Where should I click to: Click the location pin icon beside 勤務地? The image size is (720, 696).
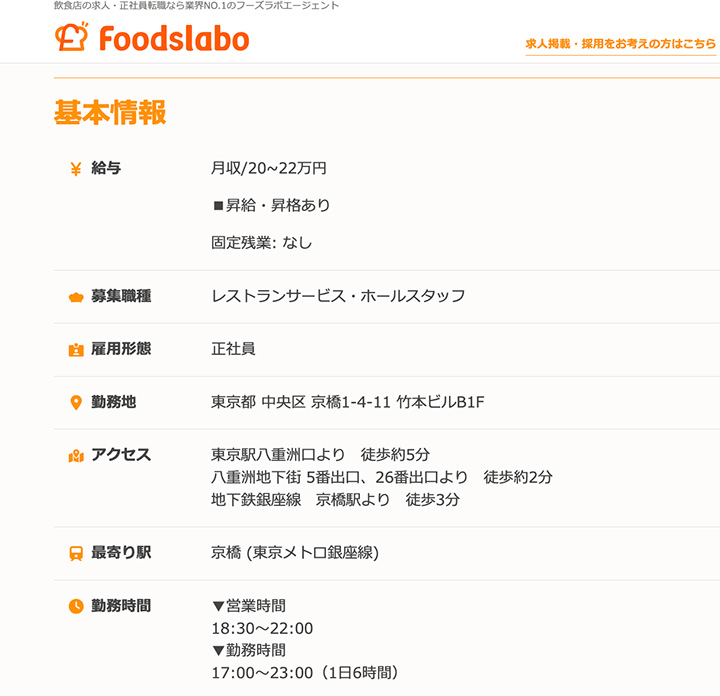point(75,403)
